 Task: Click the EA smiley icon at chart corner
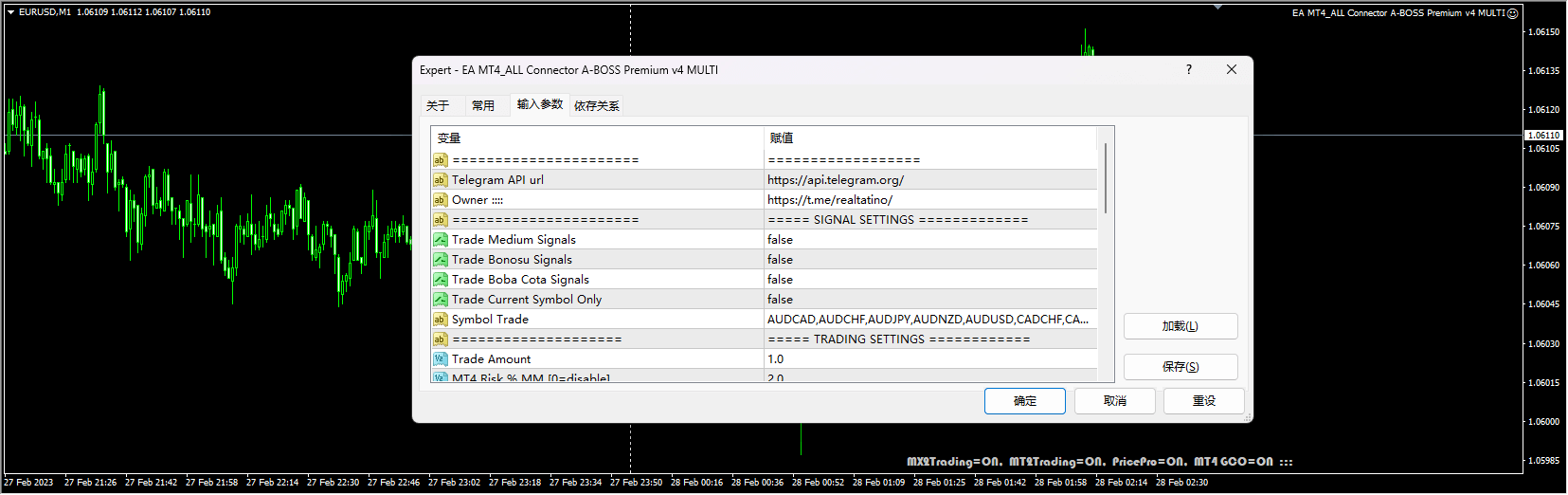[x=1513, y=13]
